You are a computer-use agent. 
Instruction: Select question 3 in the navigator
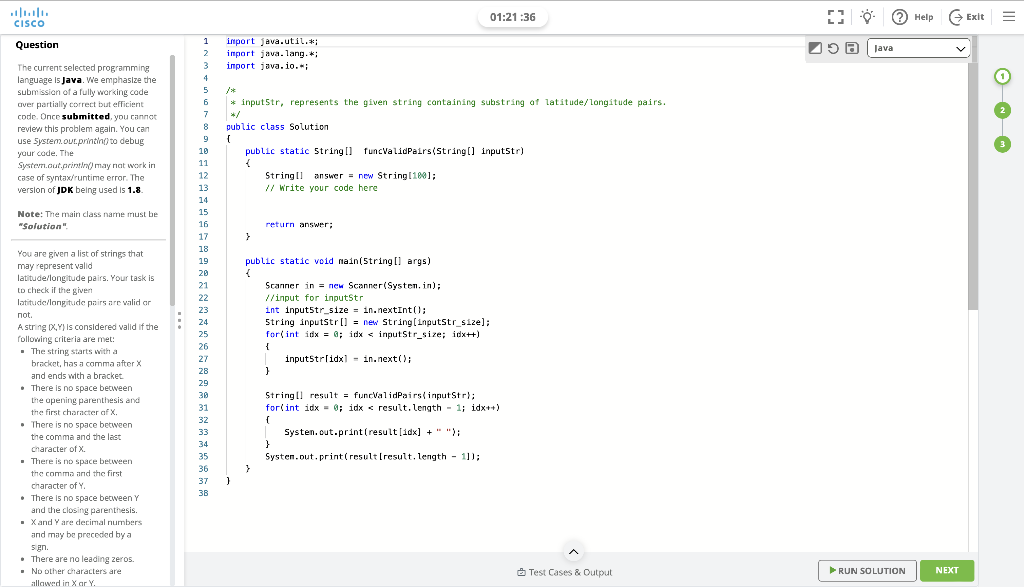click(1003, 143)
